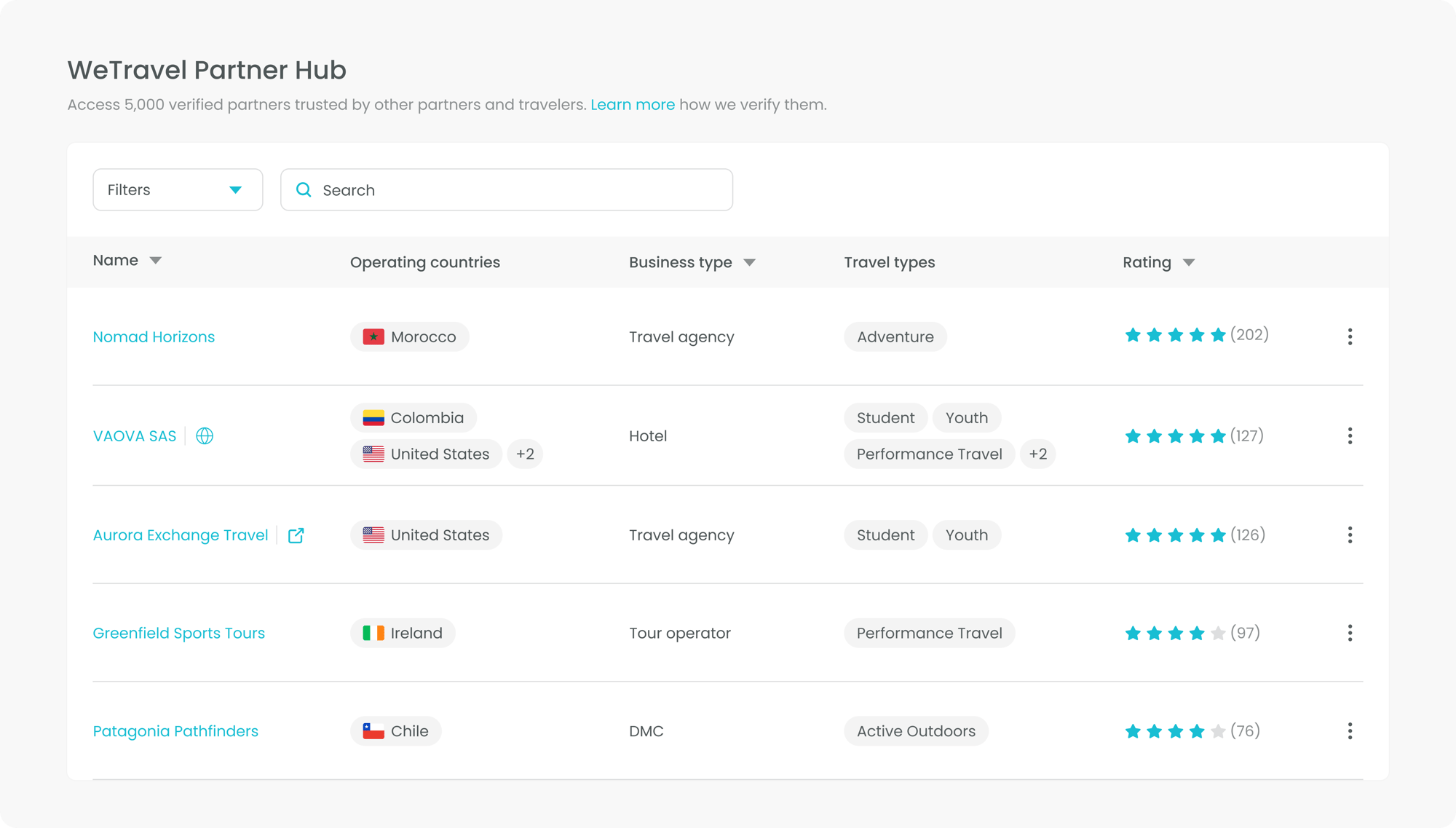Click Student tag in Aurora Exchange Travel row
The image size is (1456, 828).
[x=886, y=535]
